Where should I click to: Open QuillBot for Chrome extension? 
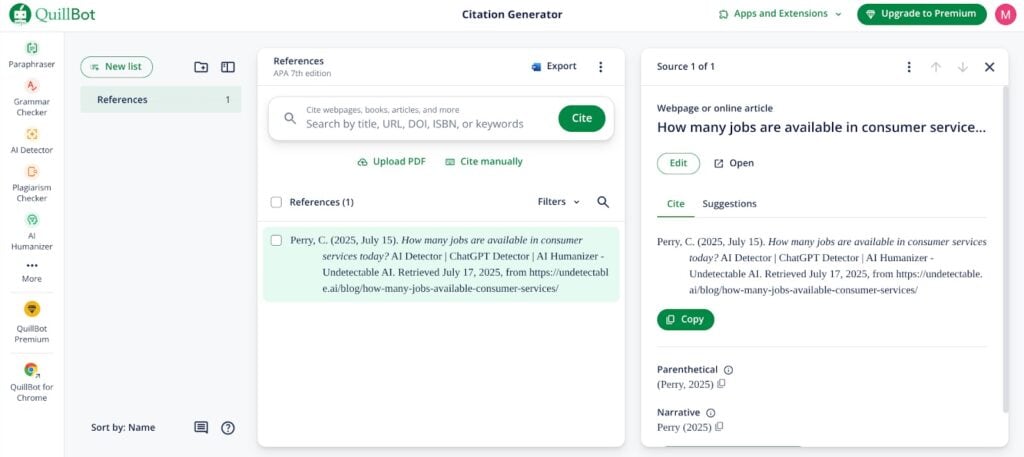pyautogui.click(x=31, y=383)
